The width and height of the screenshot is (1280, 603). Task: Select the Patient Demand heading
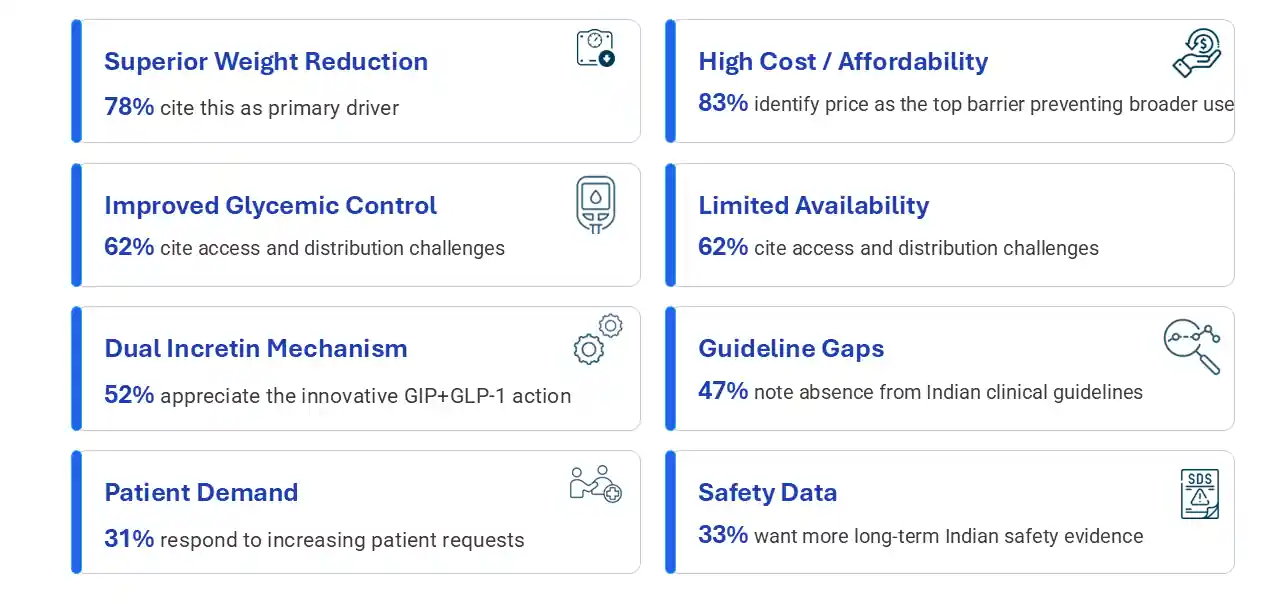(201, 492)
